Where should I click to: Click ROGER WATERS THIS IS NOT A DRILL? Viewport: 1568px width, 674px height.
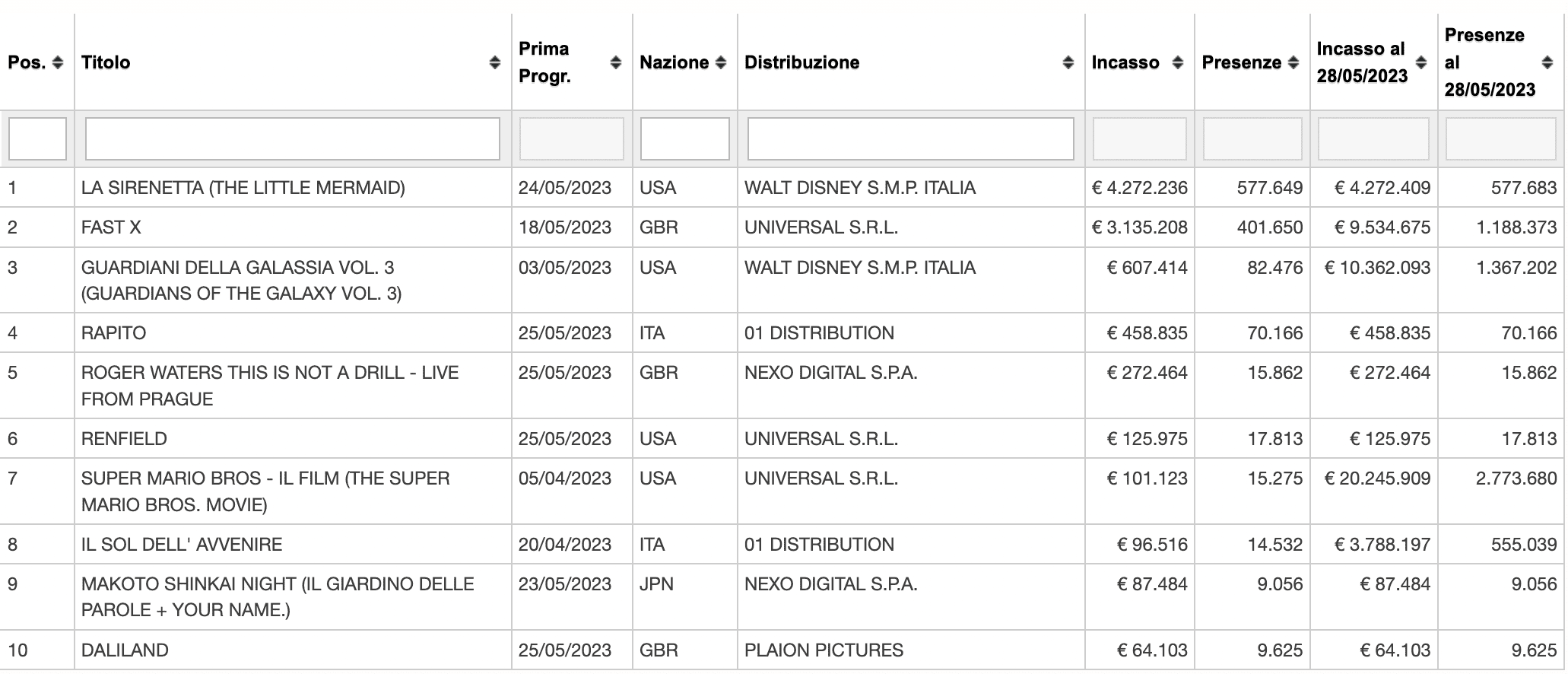click(x=270, y=386)
